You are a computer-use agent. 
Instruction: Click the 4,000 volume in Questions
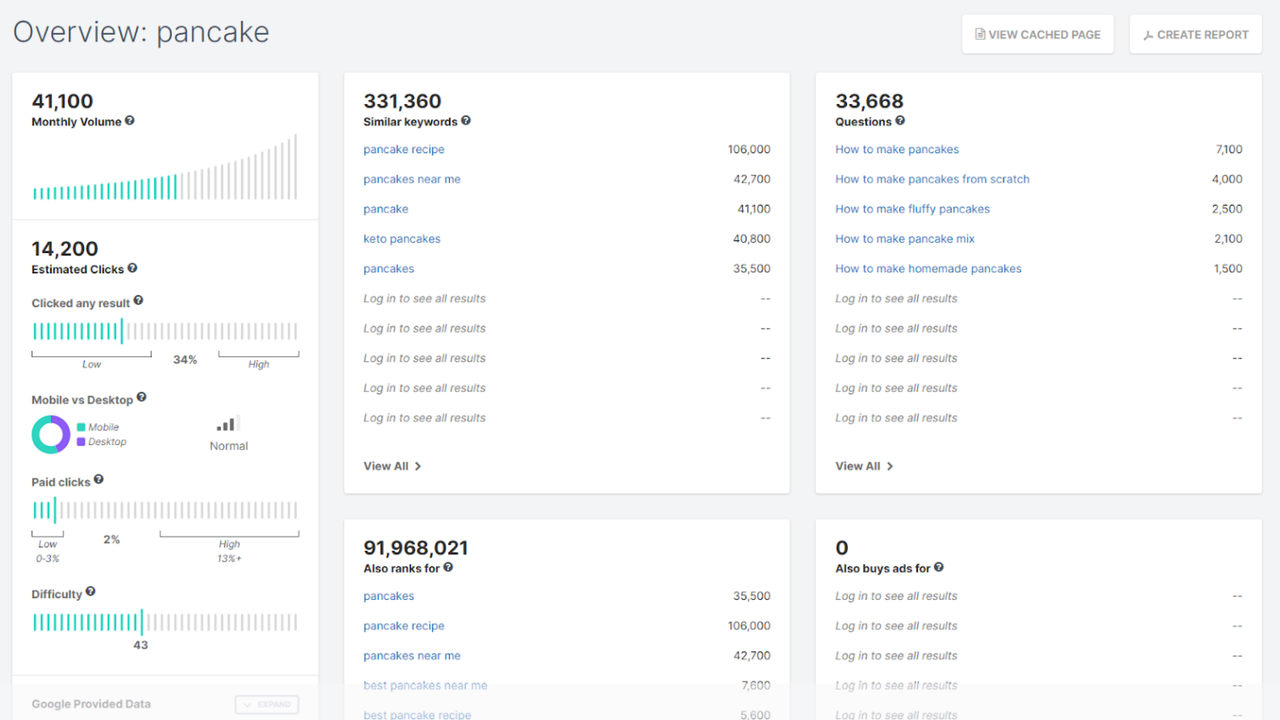click(1227, 179)
